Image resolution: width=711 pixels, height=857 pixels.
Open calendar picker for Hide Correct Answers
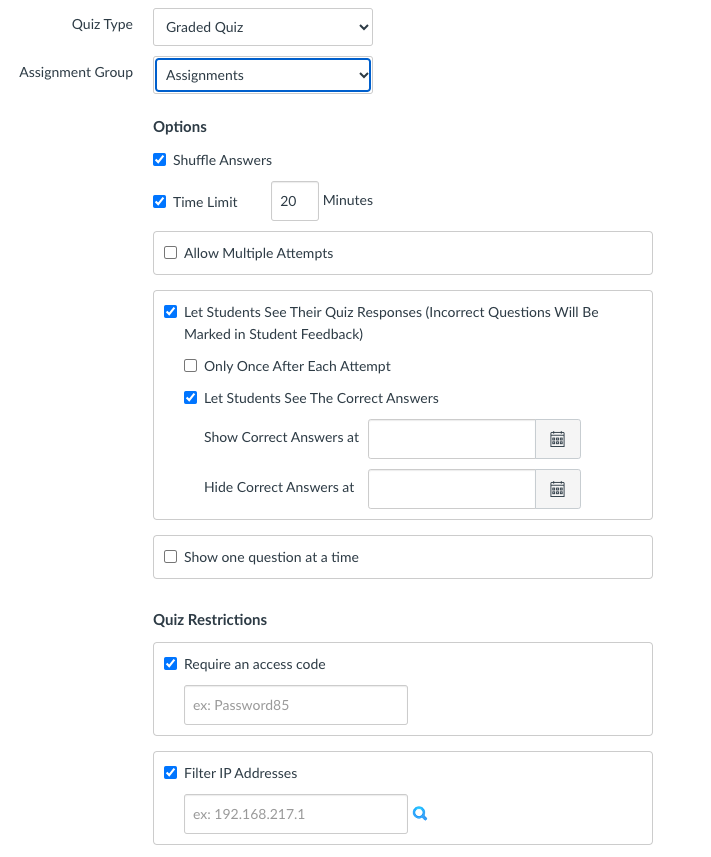pos(558,489)
